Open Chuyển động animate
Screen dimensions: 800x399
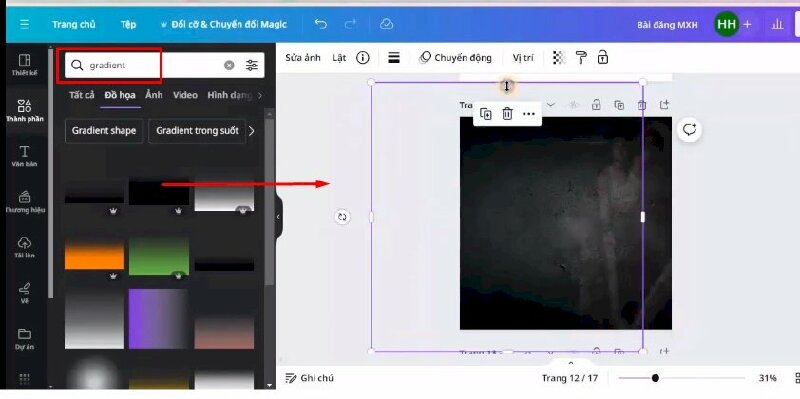pyautogui.click(x=455, y=58)
